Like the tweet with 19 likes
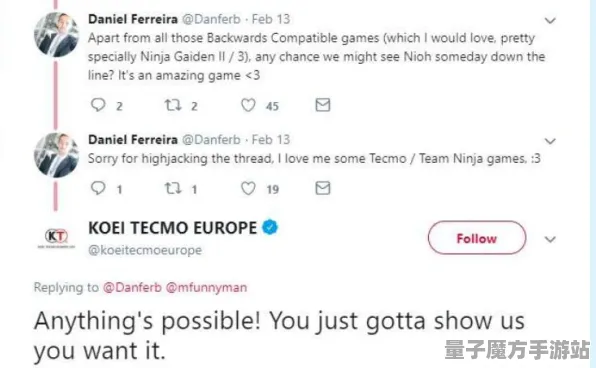The width and height of the screenshot is (596, 368). click(248, 188)
